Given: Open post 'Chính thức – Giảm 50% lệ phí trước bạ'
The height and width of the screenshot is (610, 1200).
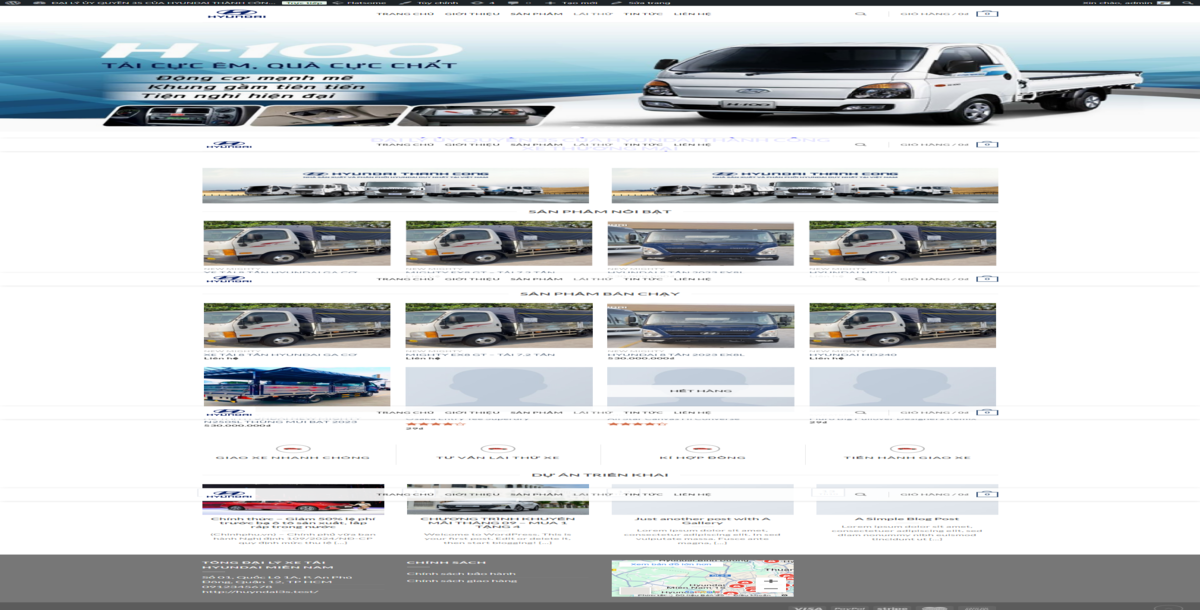Looking at the screenshot, I should click(x=293, y=522).
